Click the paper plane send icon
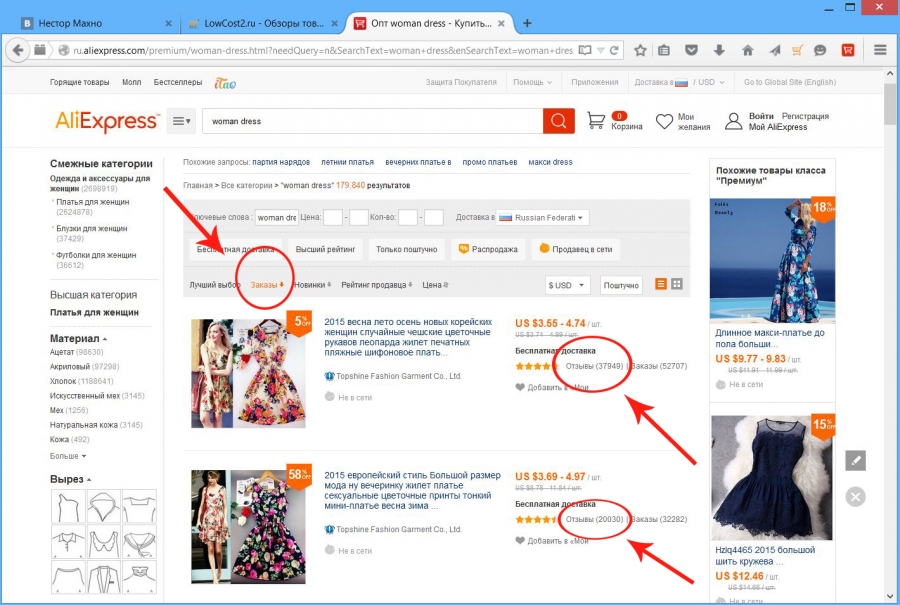900x605 pixels. point(775,51)
